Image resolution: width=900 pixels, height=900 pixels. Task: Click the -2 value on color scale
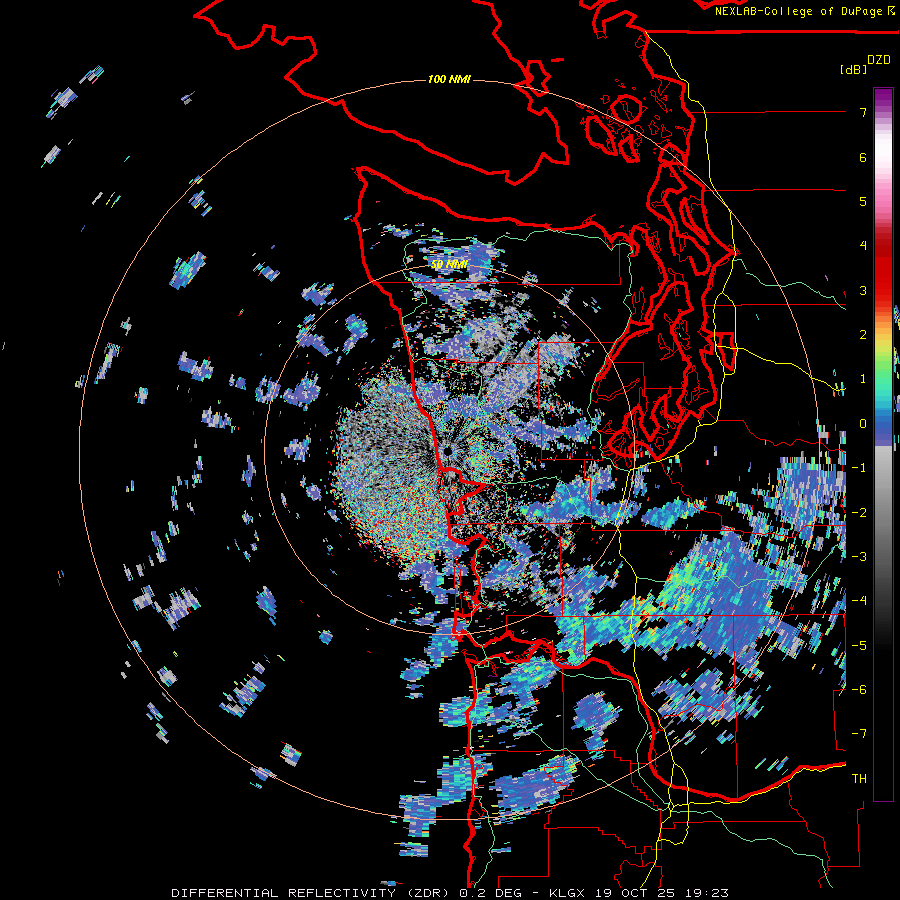pyautogui.click(x=859, y=513)
